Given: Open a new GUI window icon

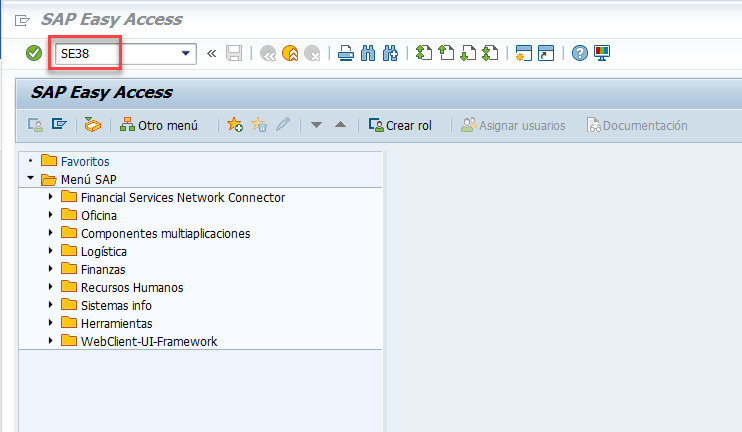Looking at the screenshot, I should (523, 53).
